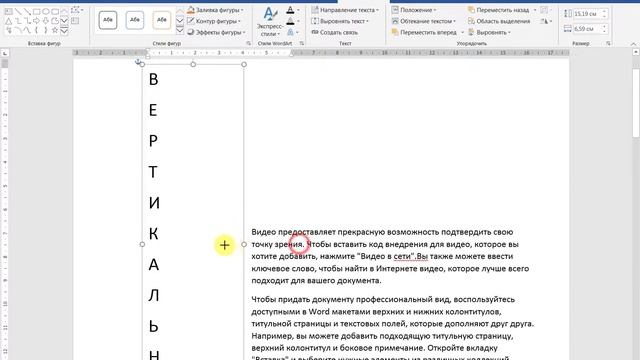This screenshot has width=640, height=360.
Task: Open the Выровнять dropdown
Action: click(489, 32)
